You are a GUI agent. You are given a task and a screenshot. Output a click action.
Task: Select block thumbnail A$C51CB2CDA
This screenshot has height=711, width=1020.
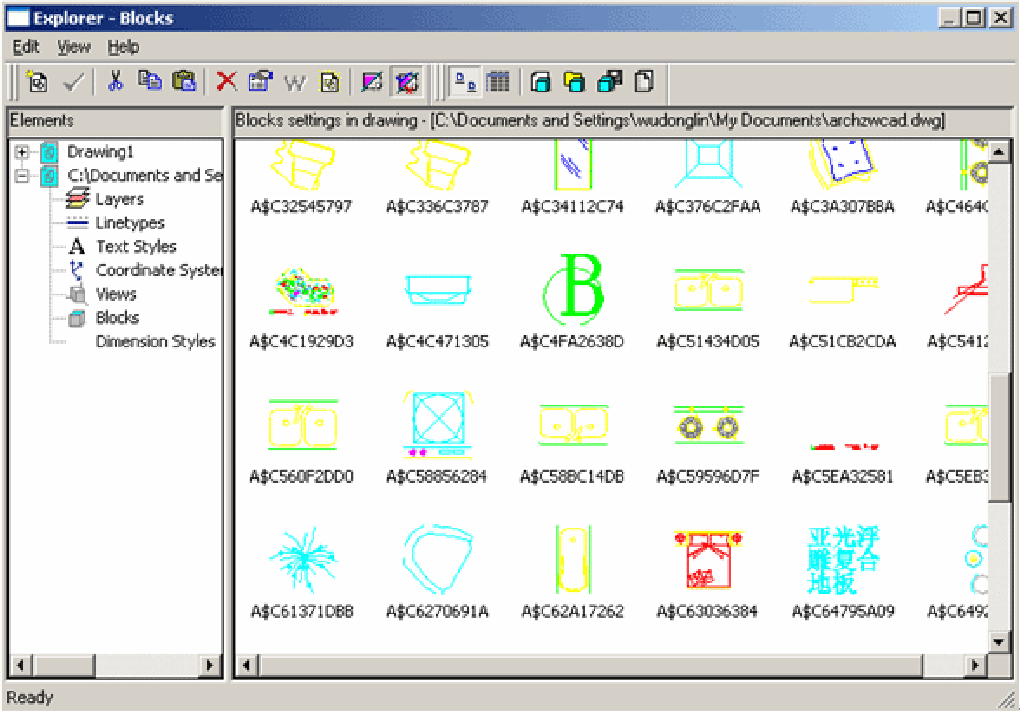click(843, 289)
